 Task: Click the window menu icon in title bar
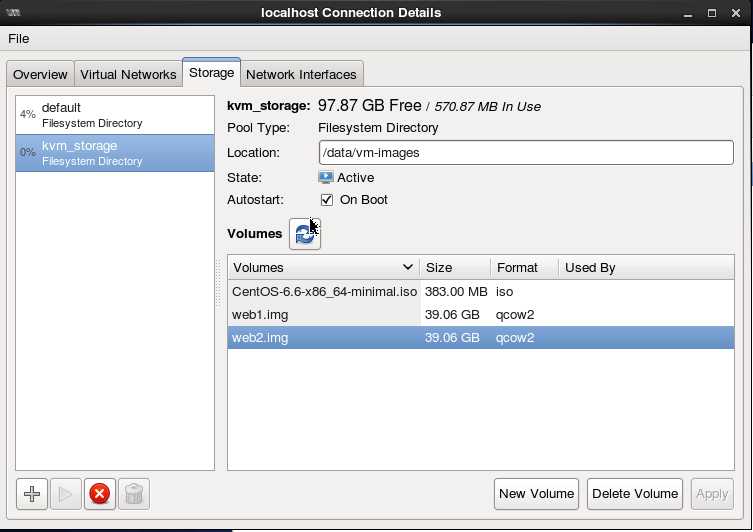click(13, 13)
